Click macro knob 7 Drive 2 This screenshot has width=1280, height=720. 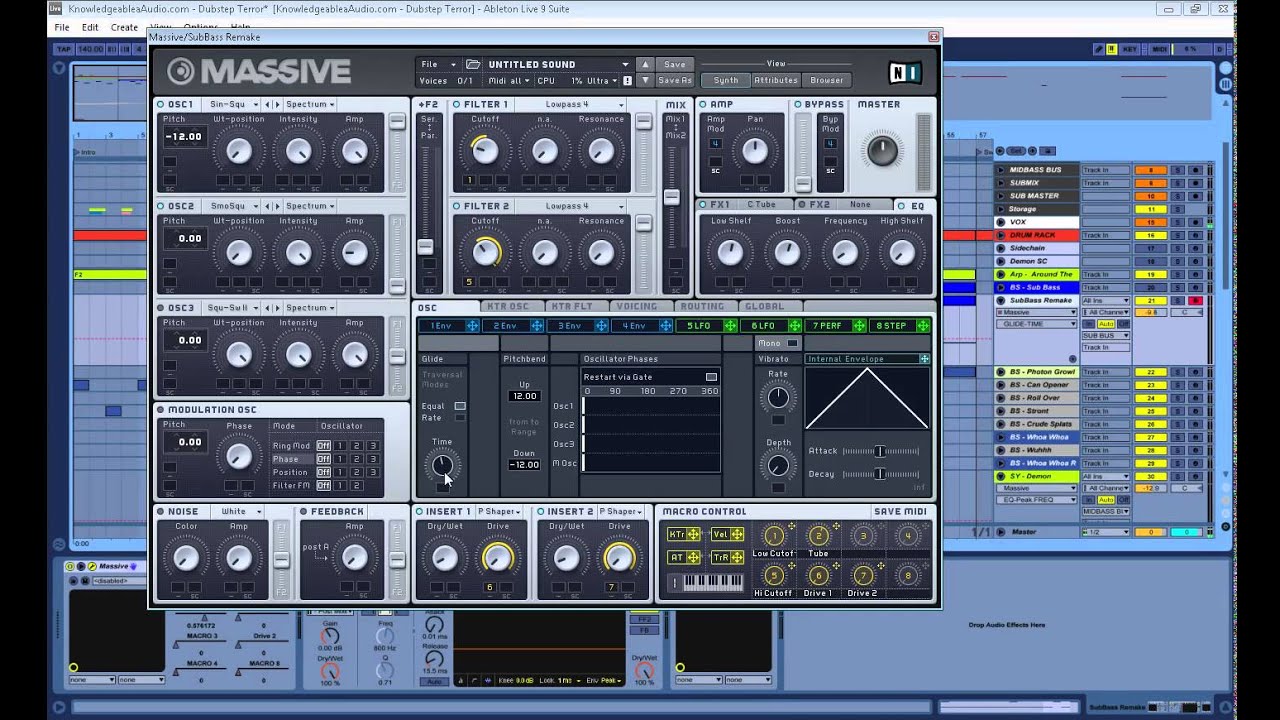tap(862, 576)
